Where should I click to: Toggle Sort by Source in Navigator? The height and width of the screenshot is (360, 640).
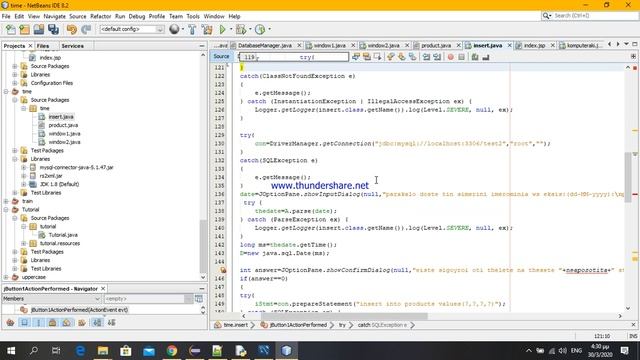[x=111, y=322]
